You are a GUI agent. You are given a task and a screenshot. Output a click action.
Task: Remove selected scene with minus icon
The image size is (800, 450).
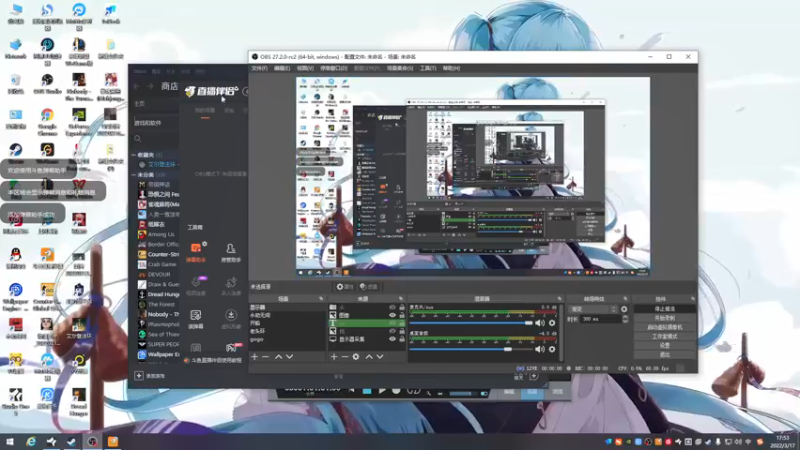pos(265,357)
